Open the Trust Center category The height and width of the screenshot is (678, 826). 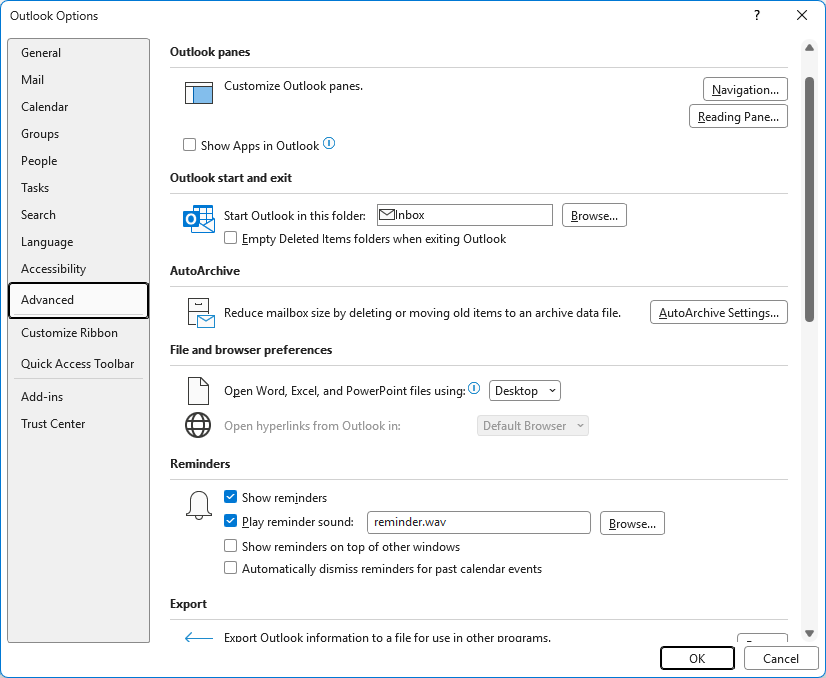tap(78, 424)
